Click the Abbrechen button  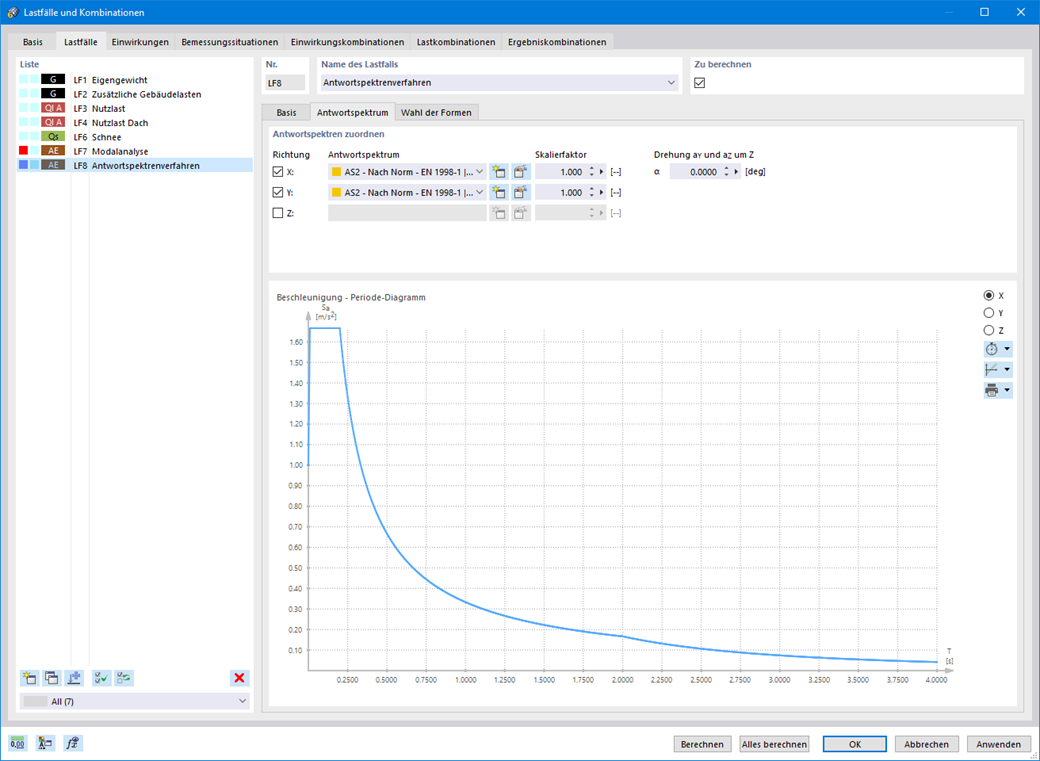click(x=926, y=744)
